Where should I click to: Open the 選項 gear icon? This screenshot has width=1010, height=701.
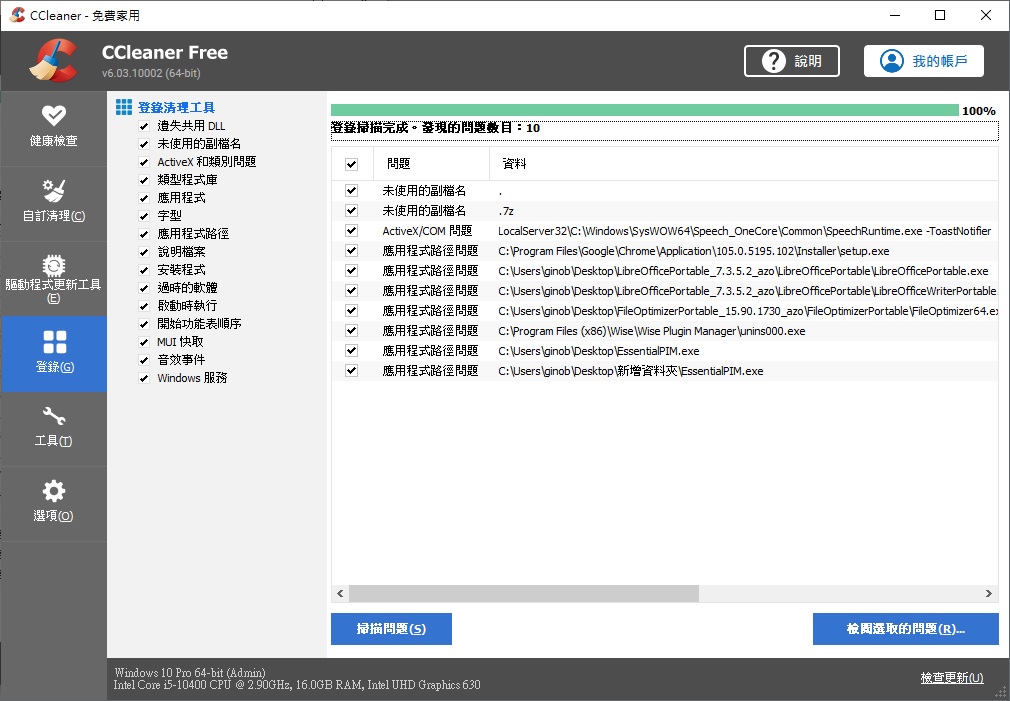click(53, 491)
